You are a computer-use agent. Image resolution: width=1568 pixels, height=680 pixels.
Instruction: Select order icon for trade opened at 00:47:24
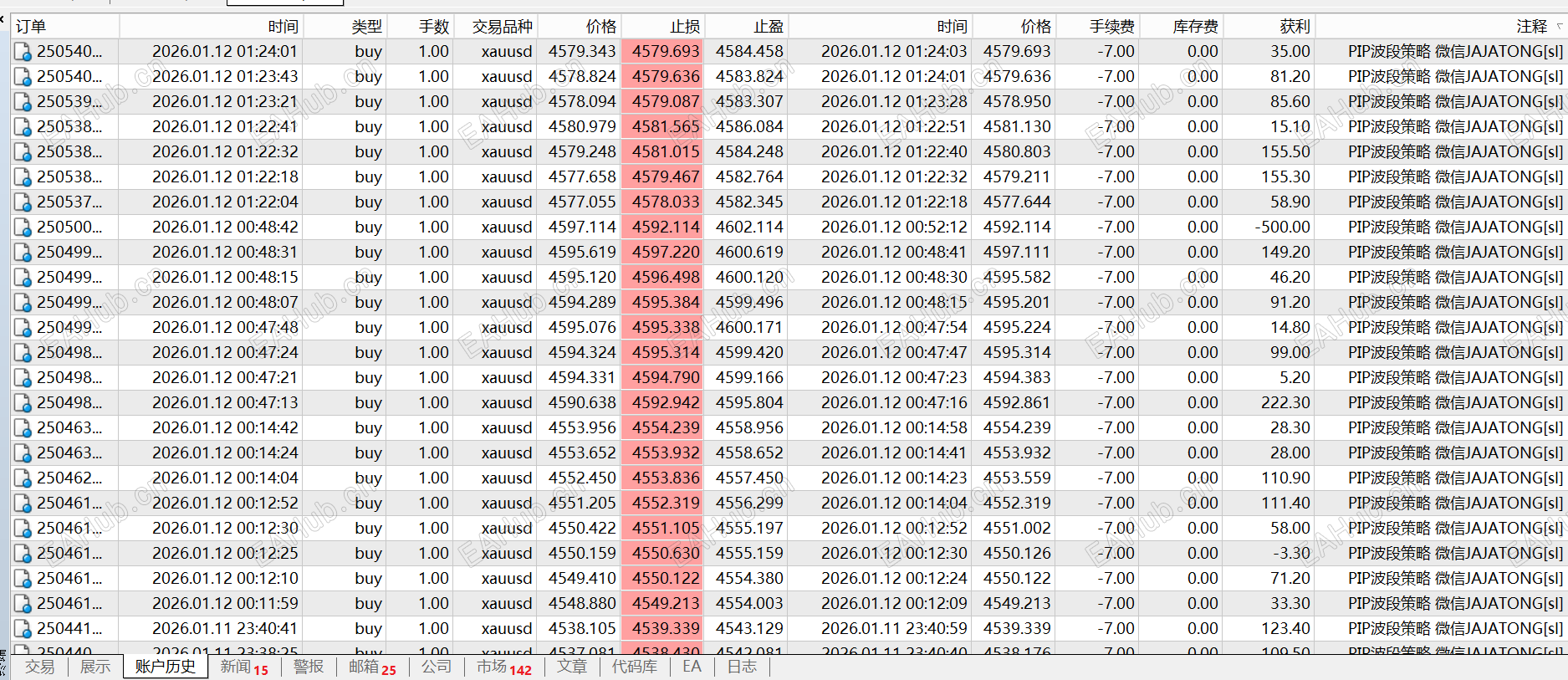(x=23, y=353)
